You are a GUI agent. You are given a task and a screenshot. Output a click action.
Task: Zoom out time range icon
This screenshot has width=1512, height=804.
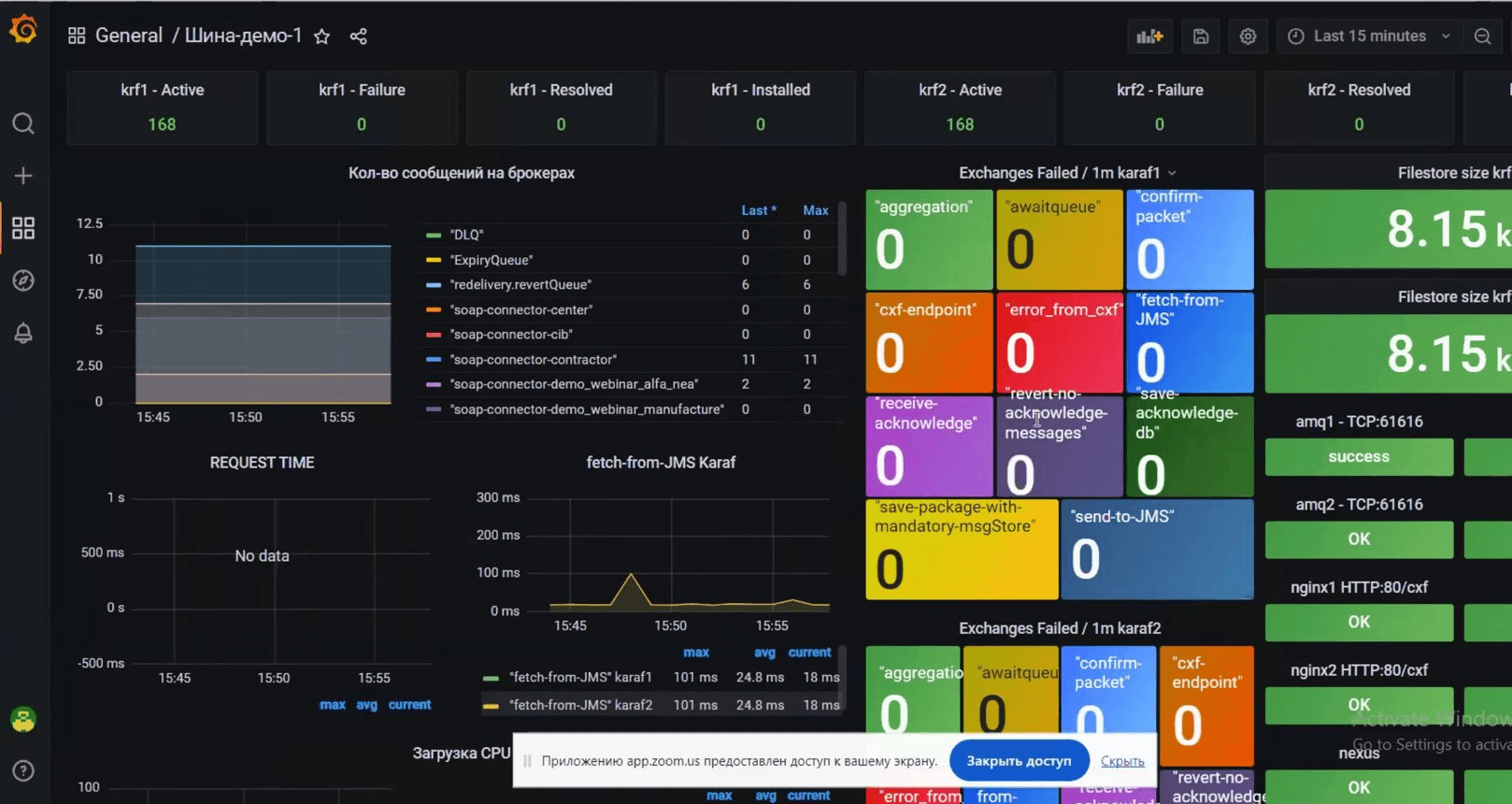click(1482, 36)
